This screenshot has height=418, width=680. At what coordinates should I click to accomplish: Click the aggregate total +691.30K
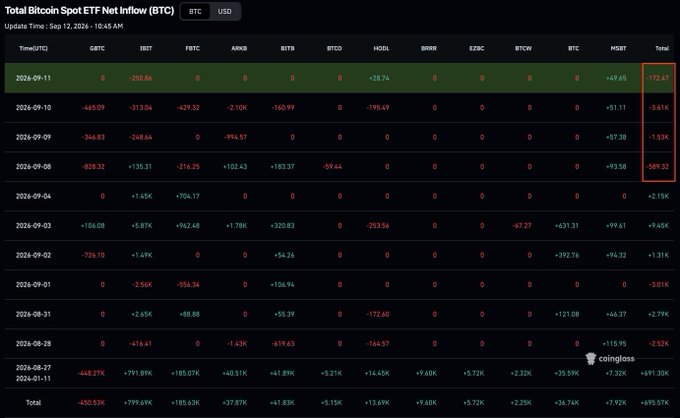point(655,373)
